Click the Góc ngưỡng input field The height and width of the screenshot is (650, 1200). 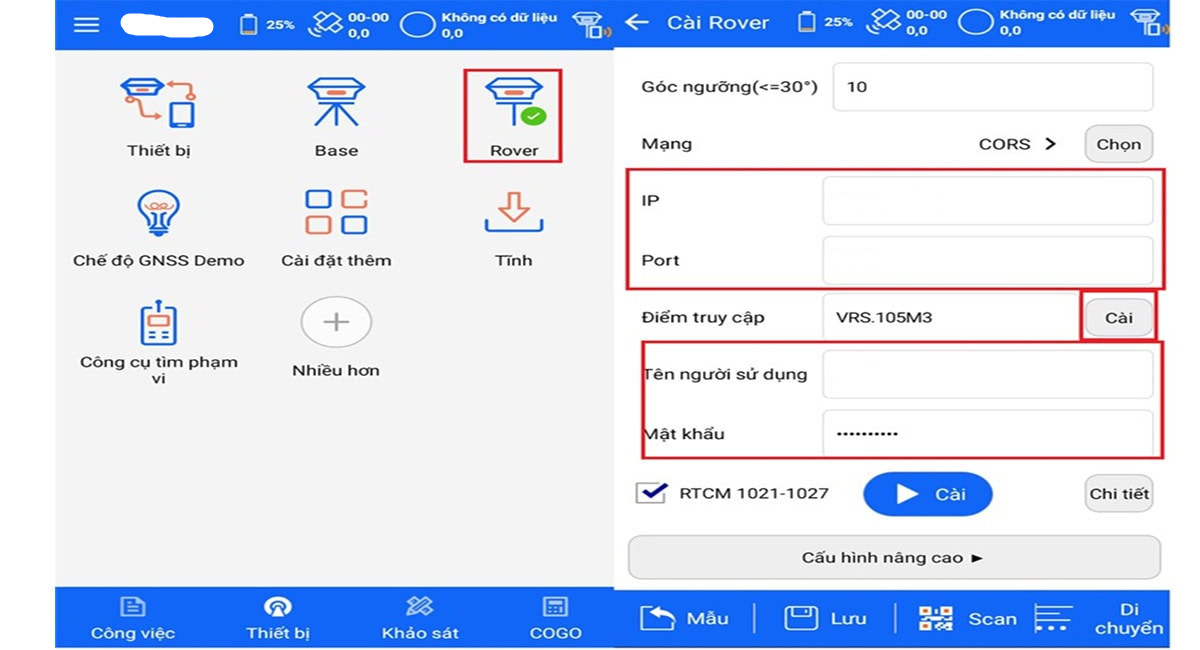tap(992, 87)
